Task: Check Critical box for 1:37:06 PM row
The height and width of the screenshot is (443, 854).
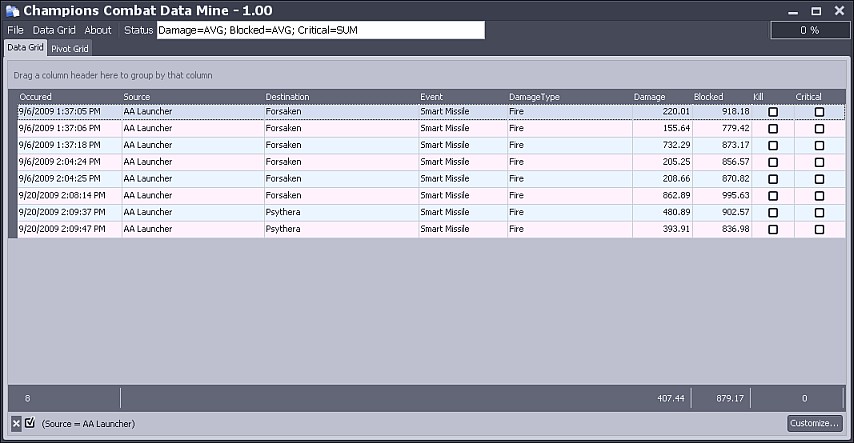Action: click(819, 129)
